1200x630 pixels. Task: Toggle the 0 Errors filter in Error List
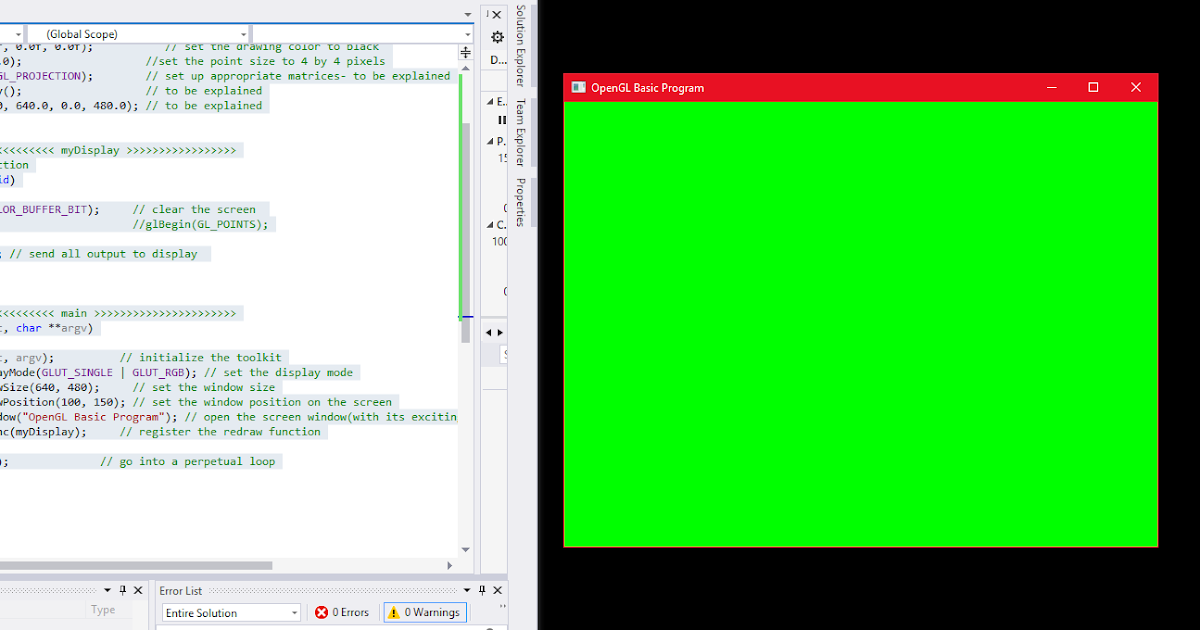(343, 612)
